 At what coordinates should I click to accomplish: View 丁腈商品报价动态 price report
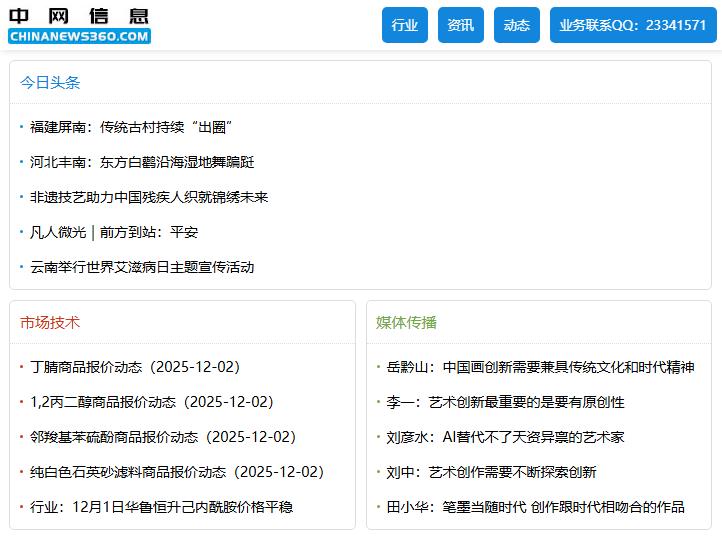[135, 367]
